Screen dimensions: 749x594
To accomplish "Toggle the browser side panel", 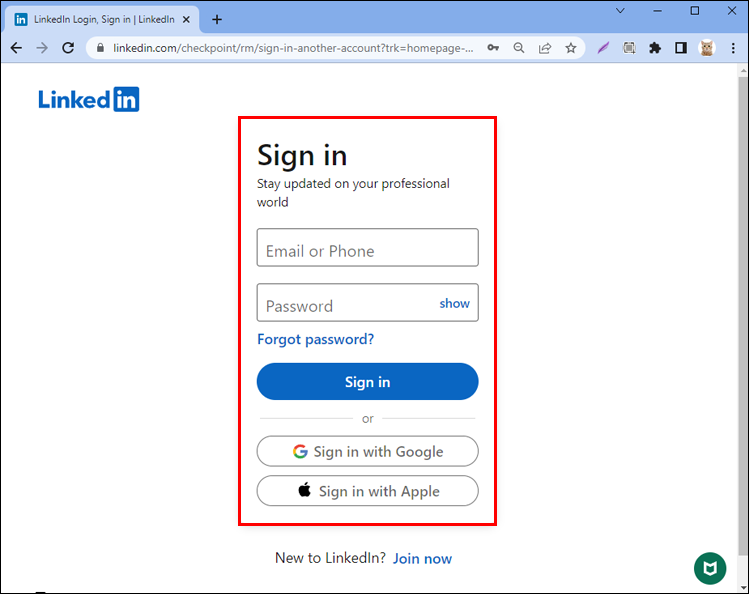I will 680,47.
